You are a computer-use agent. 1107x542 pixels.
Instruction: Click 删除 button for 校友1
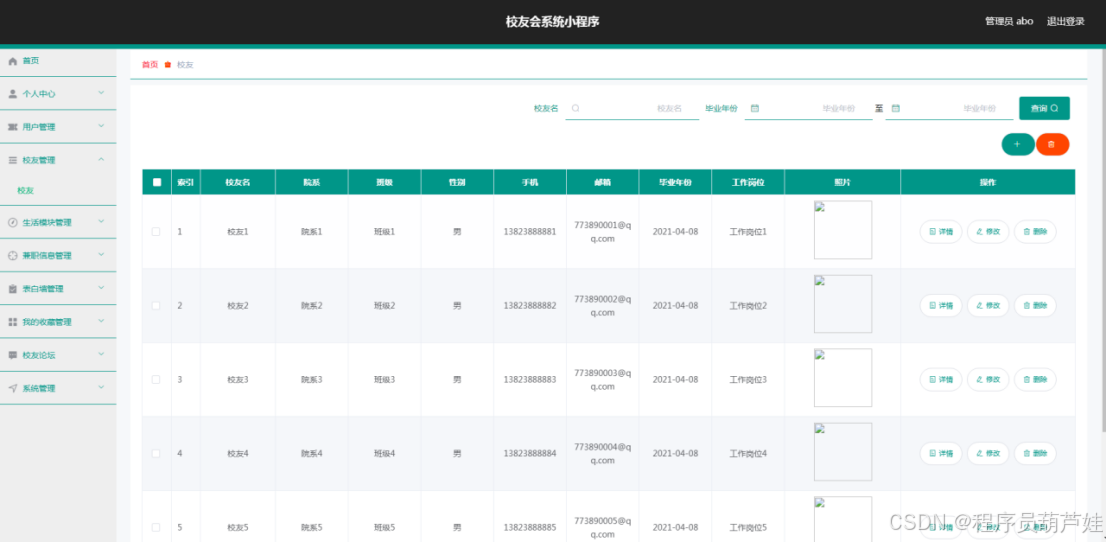pyautogui.click(x=1035, y=231)
